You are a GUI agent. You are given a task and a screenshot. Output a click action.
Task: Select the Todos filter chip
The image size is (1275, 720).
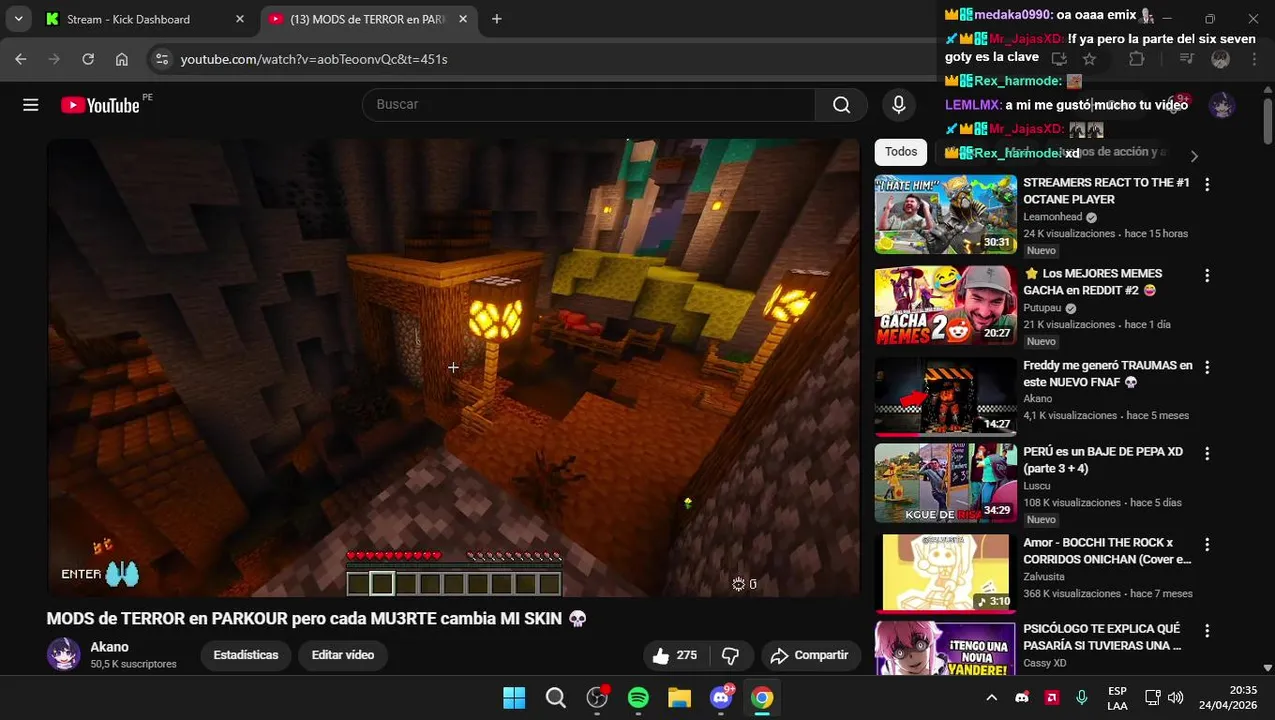pos(901,152)
